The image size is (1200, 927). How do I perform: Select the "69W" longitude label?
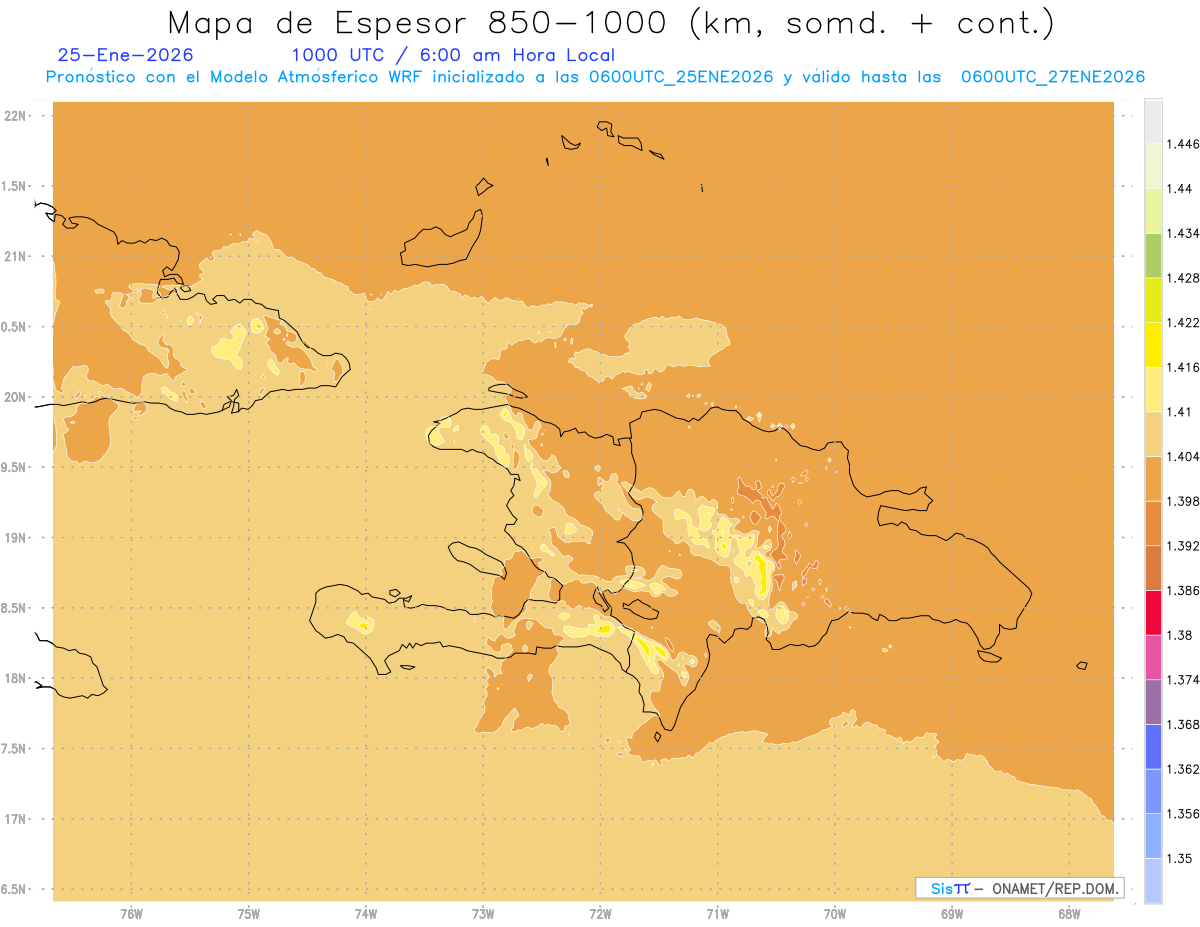click(x=952, y=913)
